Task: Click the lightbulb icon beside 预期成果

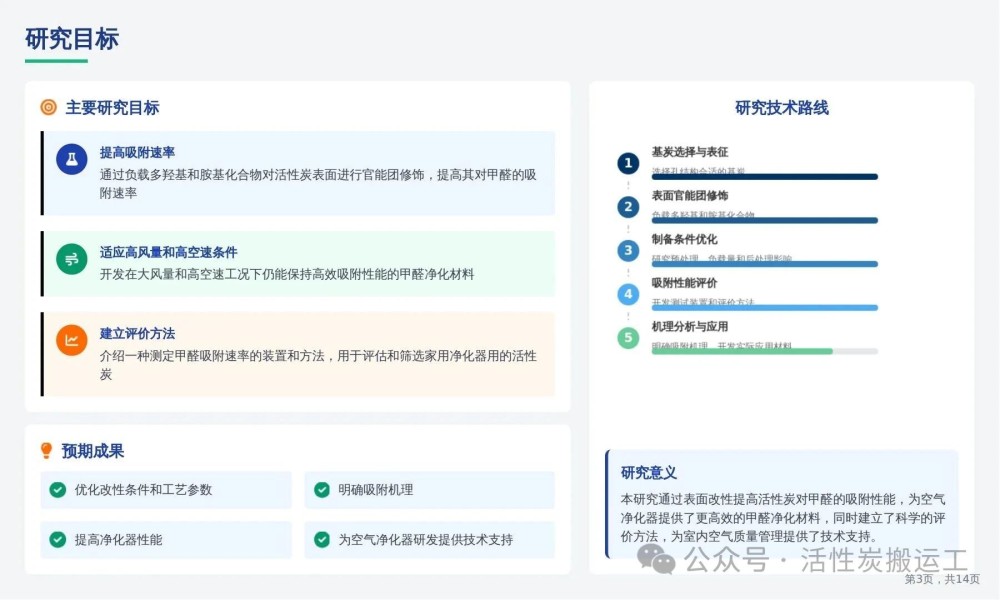Action: (x=47, y=451)
